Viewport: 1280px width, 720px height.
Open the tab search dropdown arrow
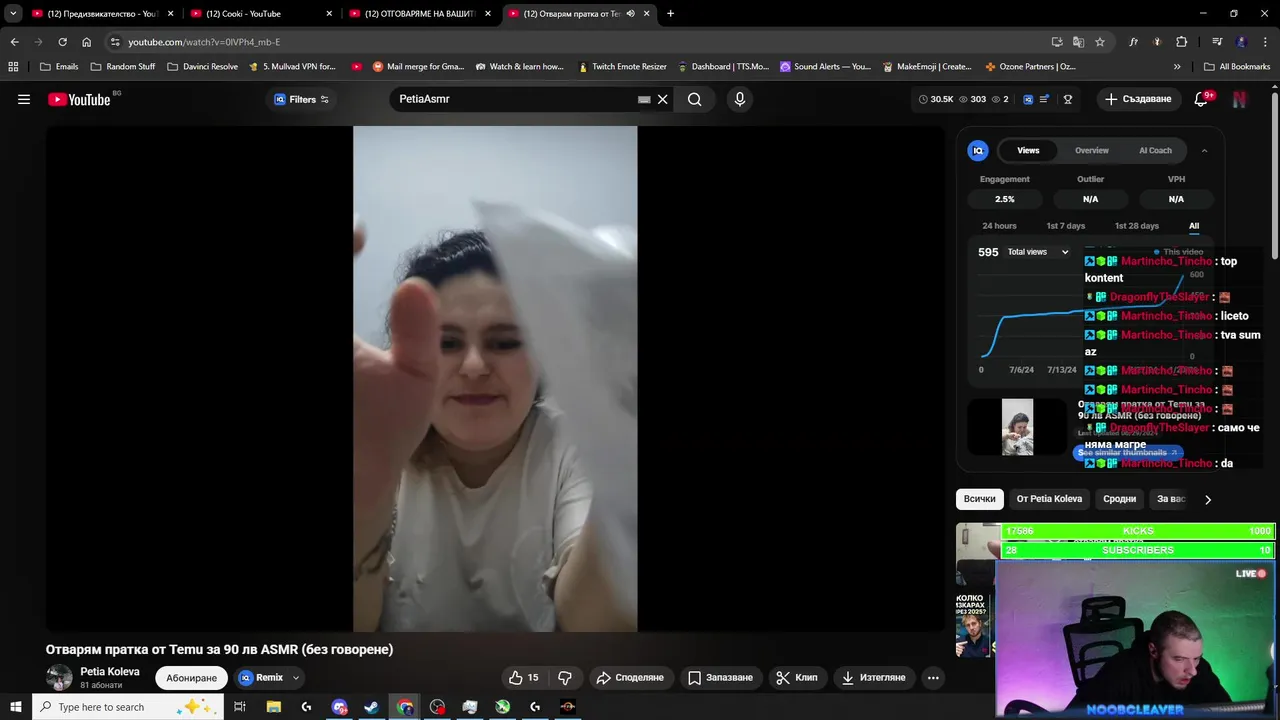click(13, 14)
